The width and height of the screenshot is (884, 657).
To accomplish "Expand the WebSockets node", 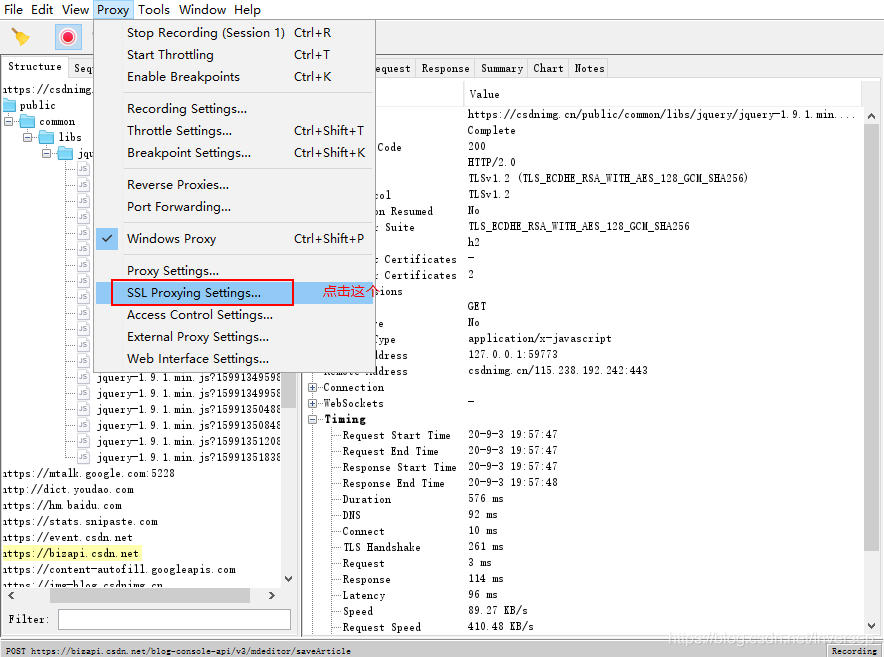I will coord(312,403).
